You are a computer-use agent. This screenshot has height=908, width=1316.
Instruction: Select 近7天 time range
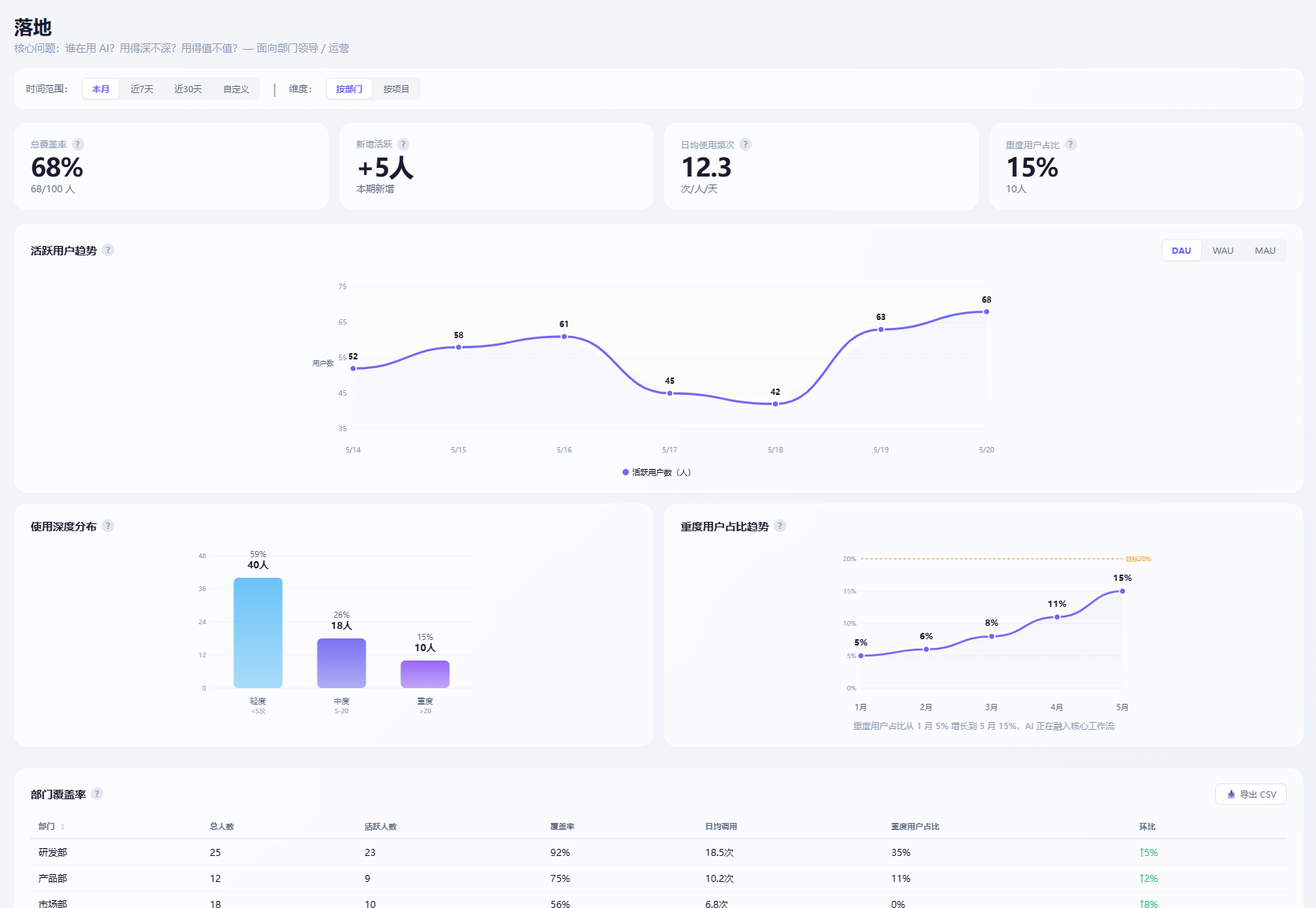pos(142,89)
